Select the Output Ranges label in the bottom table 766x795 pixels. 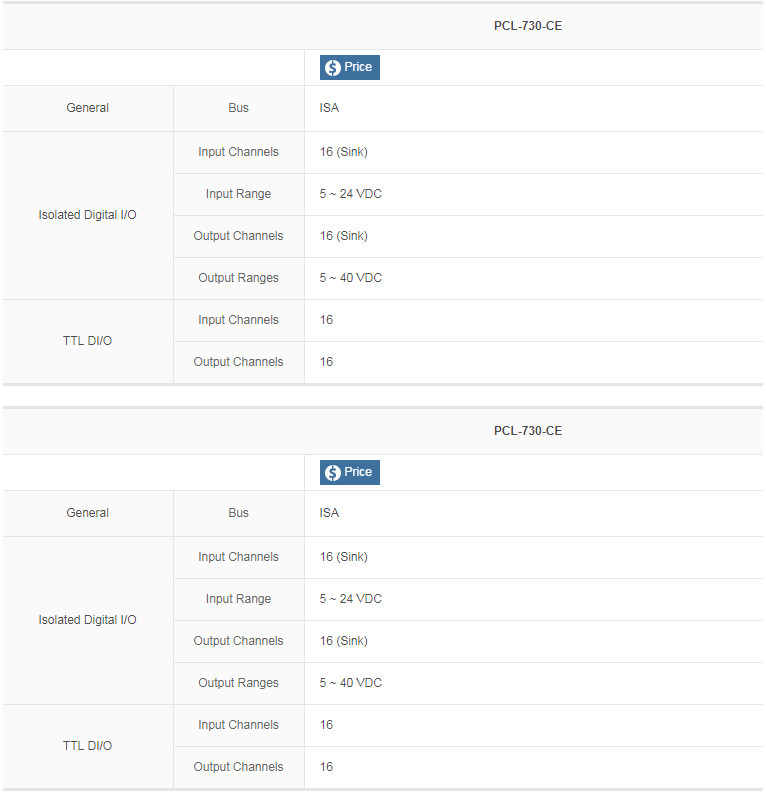238,683
